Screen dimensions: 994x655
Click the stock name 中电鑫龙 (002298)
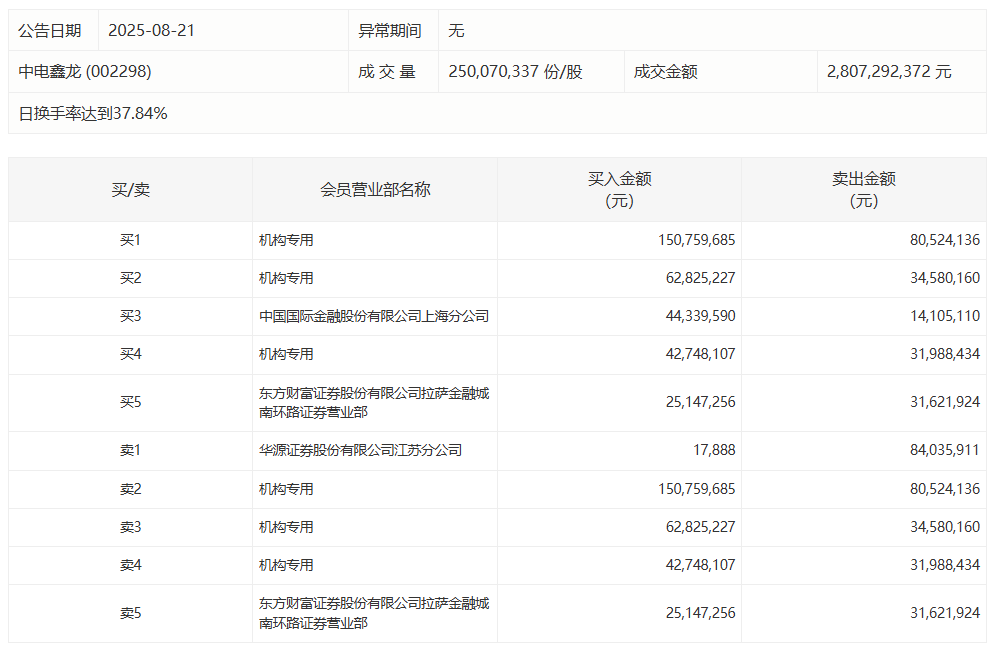pyautogui.click(x=85, y=72)
